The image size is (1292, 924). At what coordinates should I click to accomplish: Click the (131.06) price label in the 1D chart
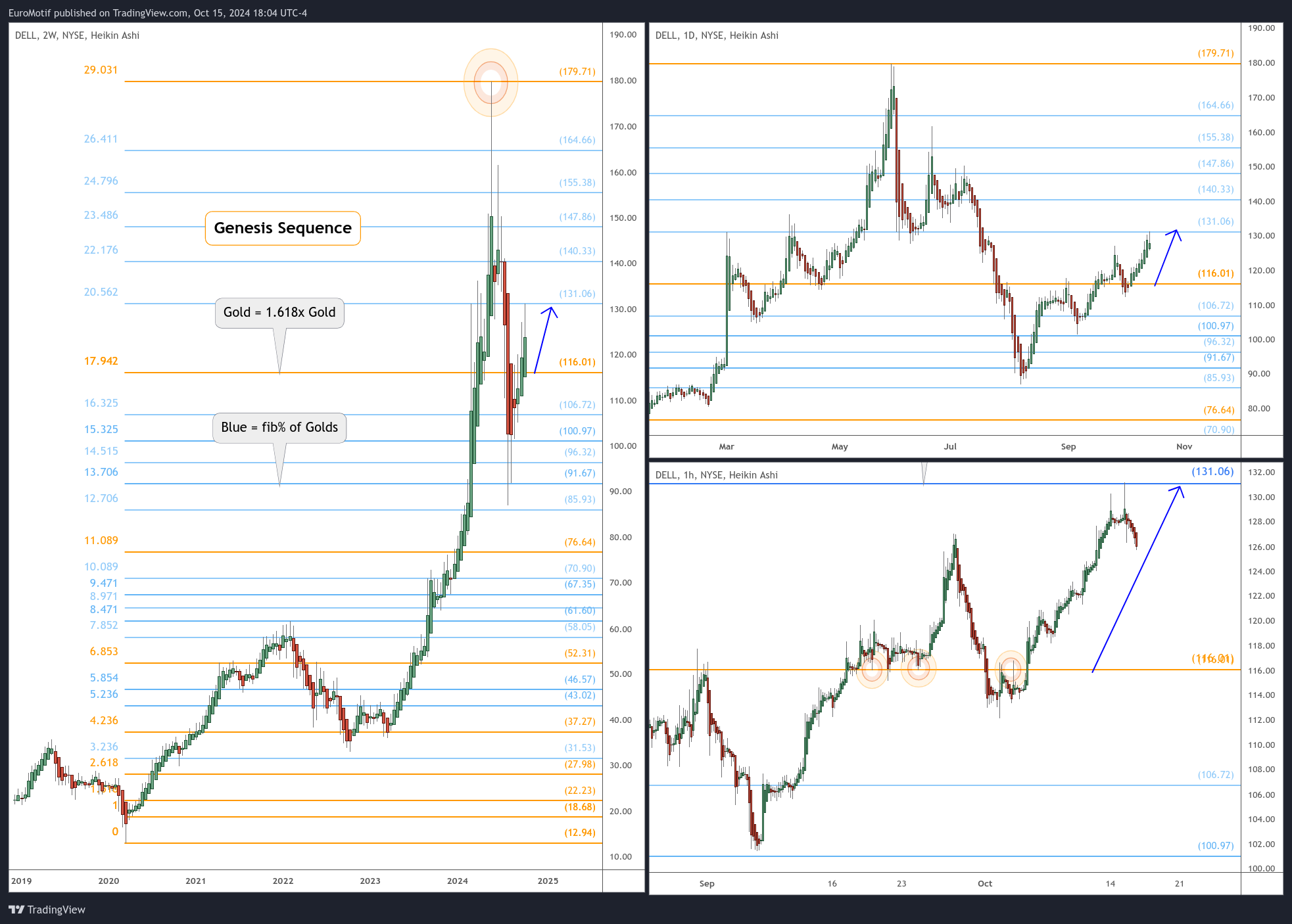1216,221
